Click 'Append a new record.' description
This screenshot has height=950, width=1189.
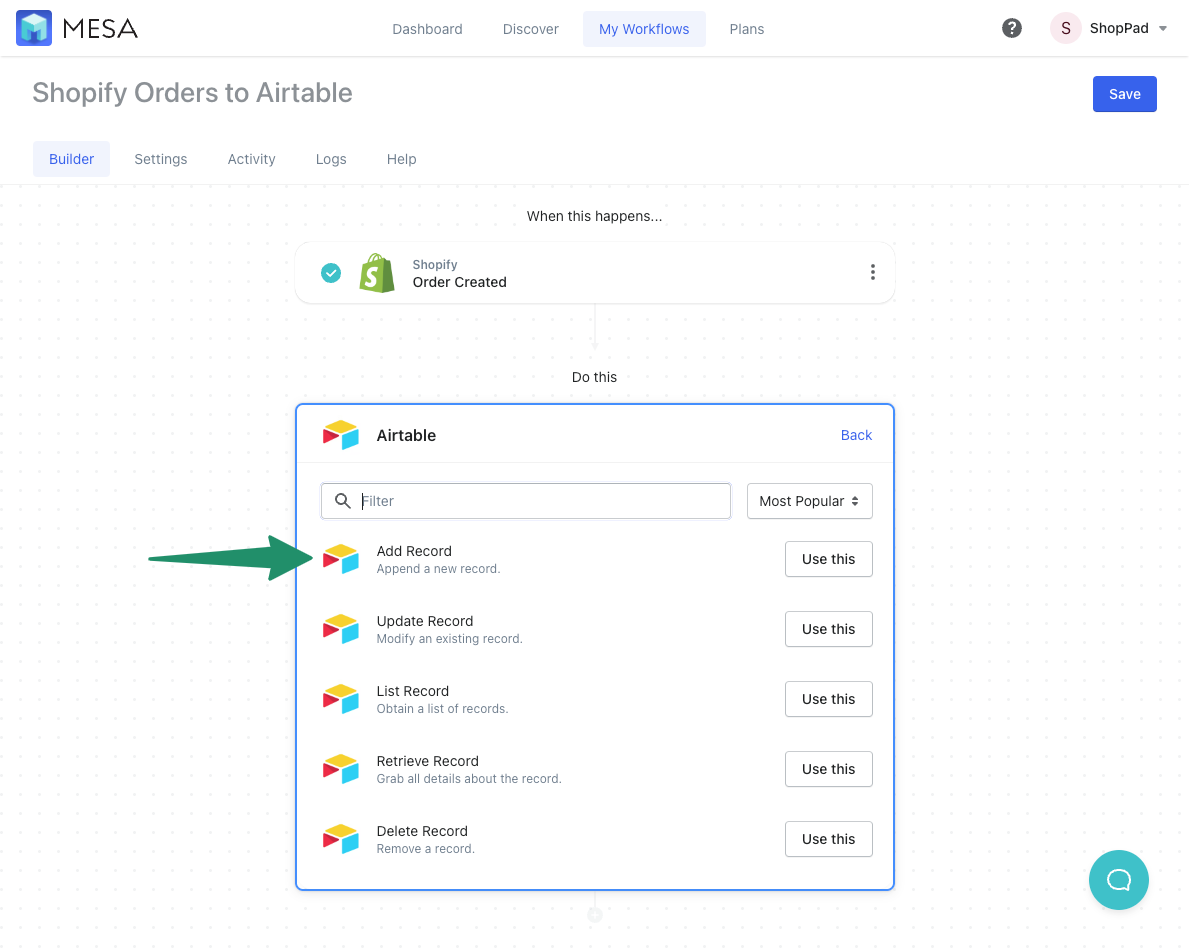click(x=438, y=569)
